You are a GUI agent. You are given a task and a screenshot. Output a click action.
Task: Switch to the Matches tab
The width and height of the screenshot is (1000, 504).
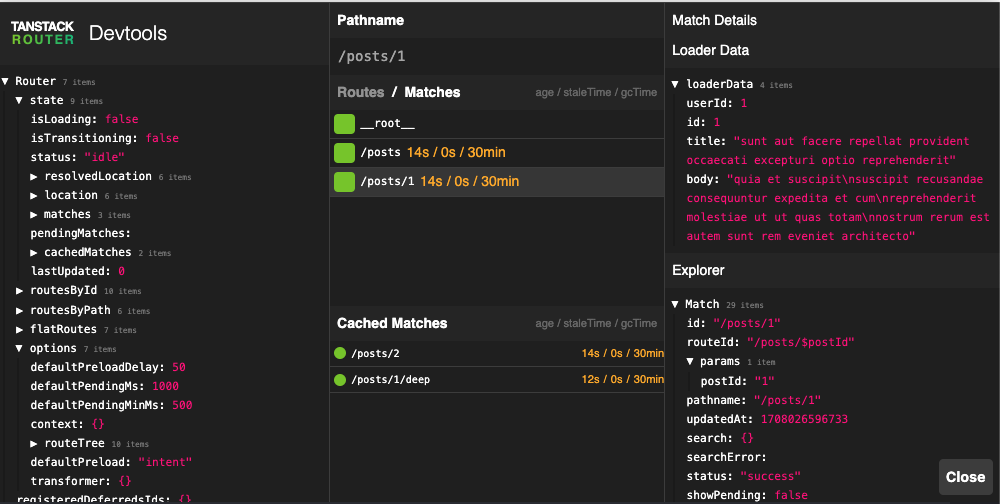(x=432, y=92)
